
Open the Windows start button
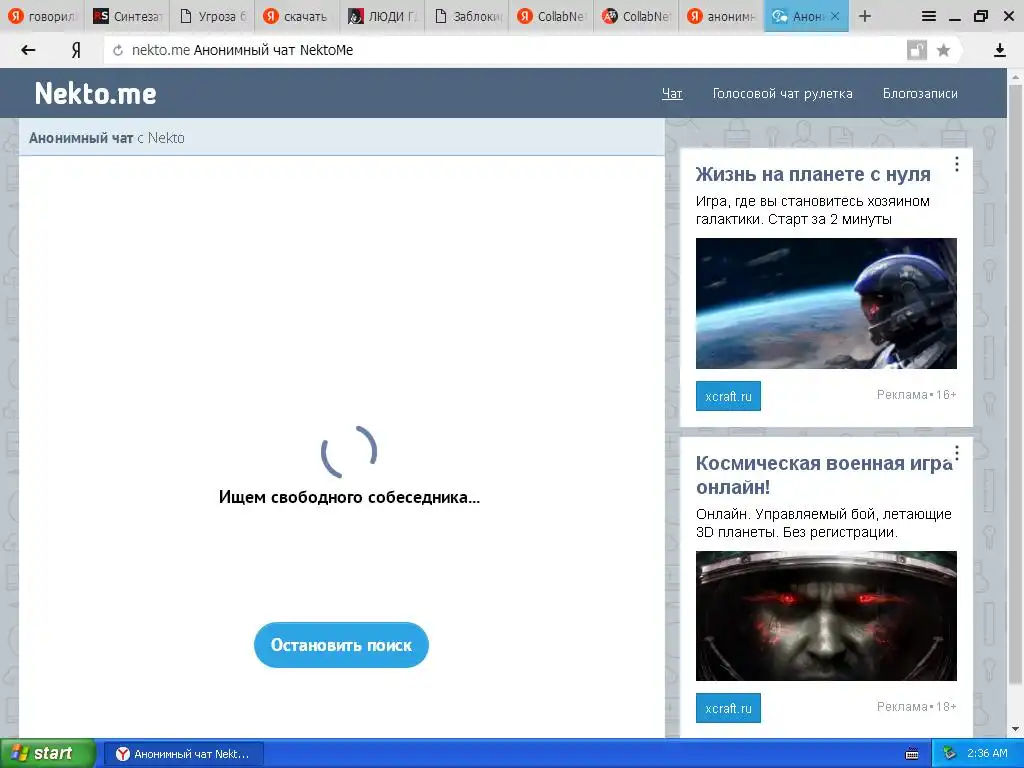(48, 754)
